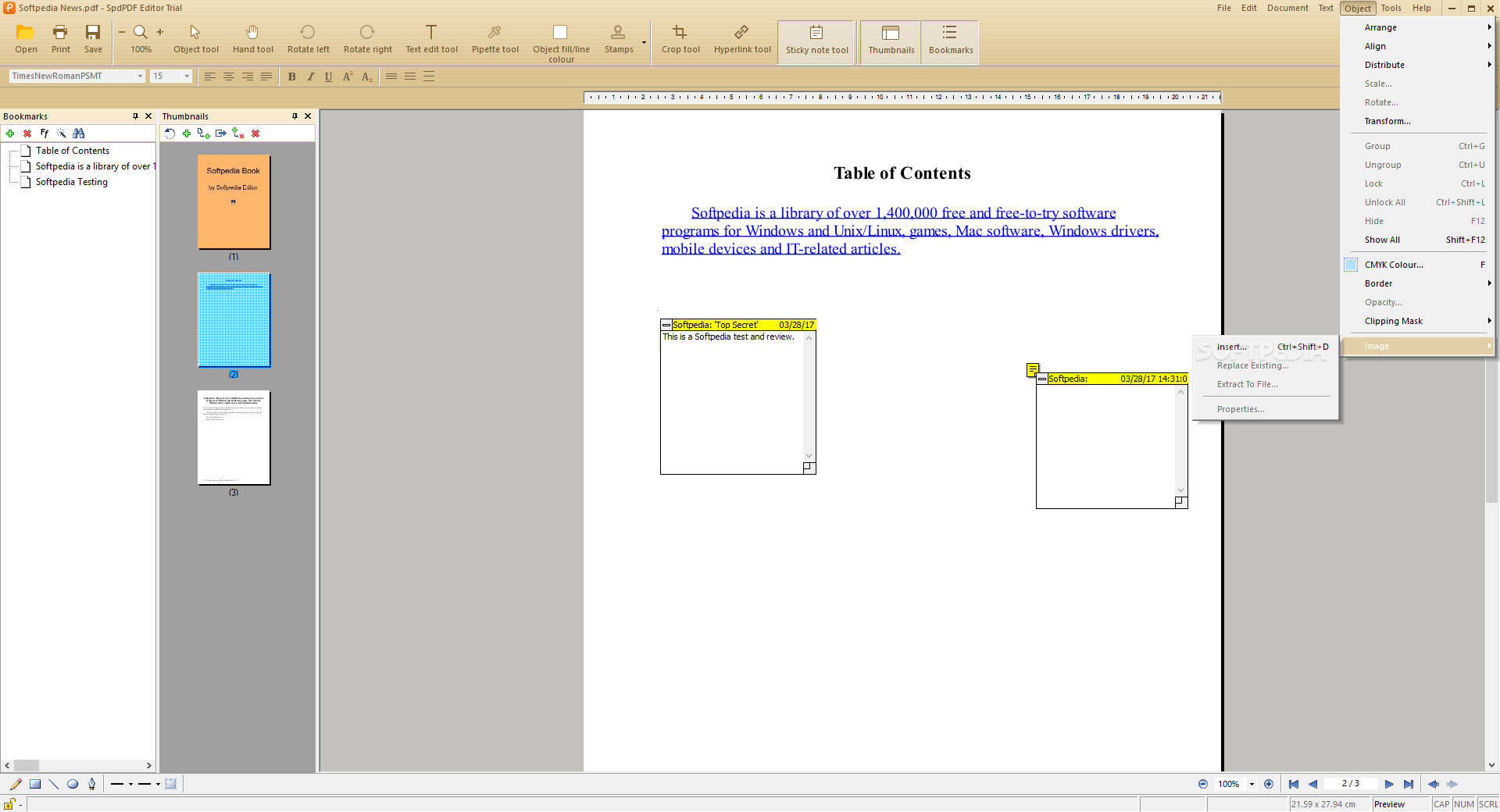The height and width of the screenshot is (812, 1500).
Task: Toggle Underline formatting
Action: click(x=328, y=77)
